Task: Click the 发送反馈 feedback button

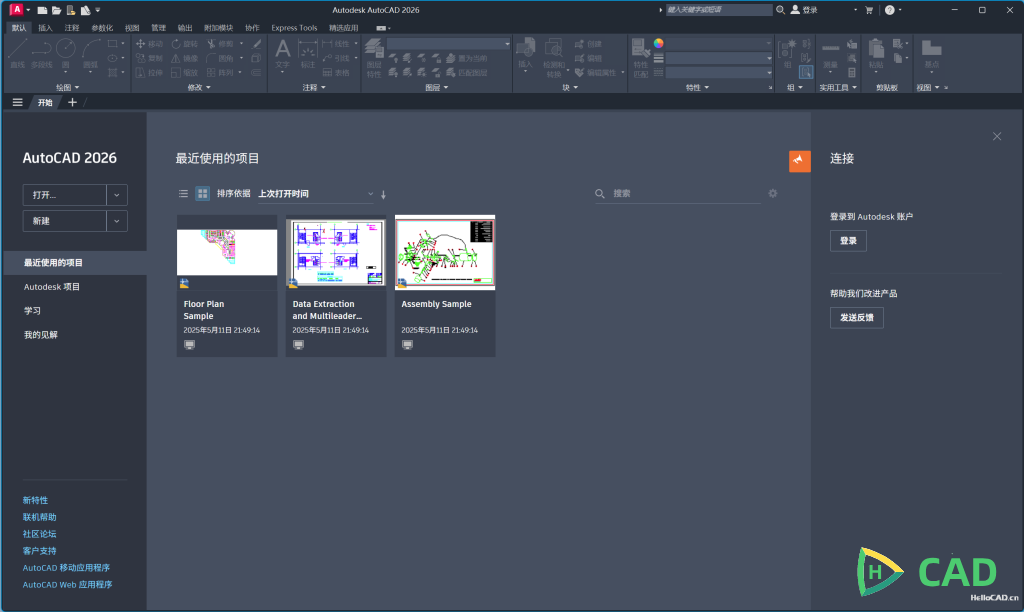Action: click(856, 318)
